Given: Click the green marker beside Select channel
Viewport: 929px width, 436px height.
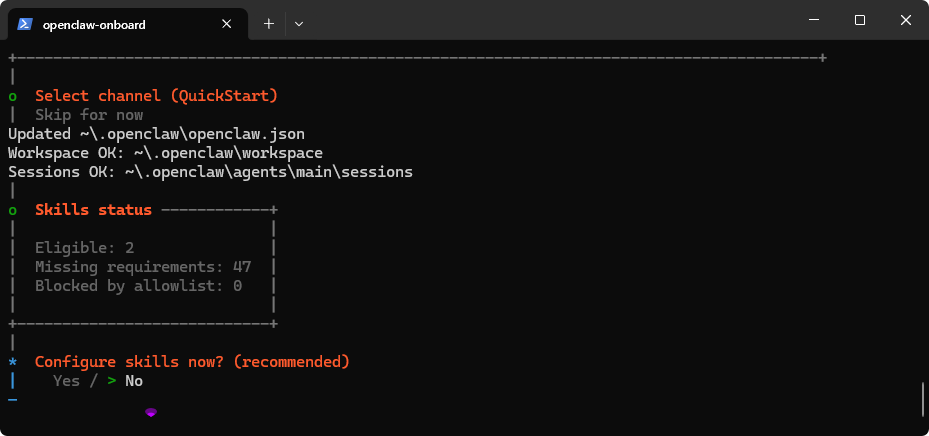Looking at the screenshot, I should (12, 97).
